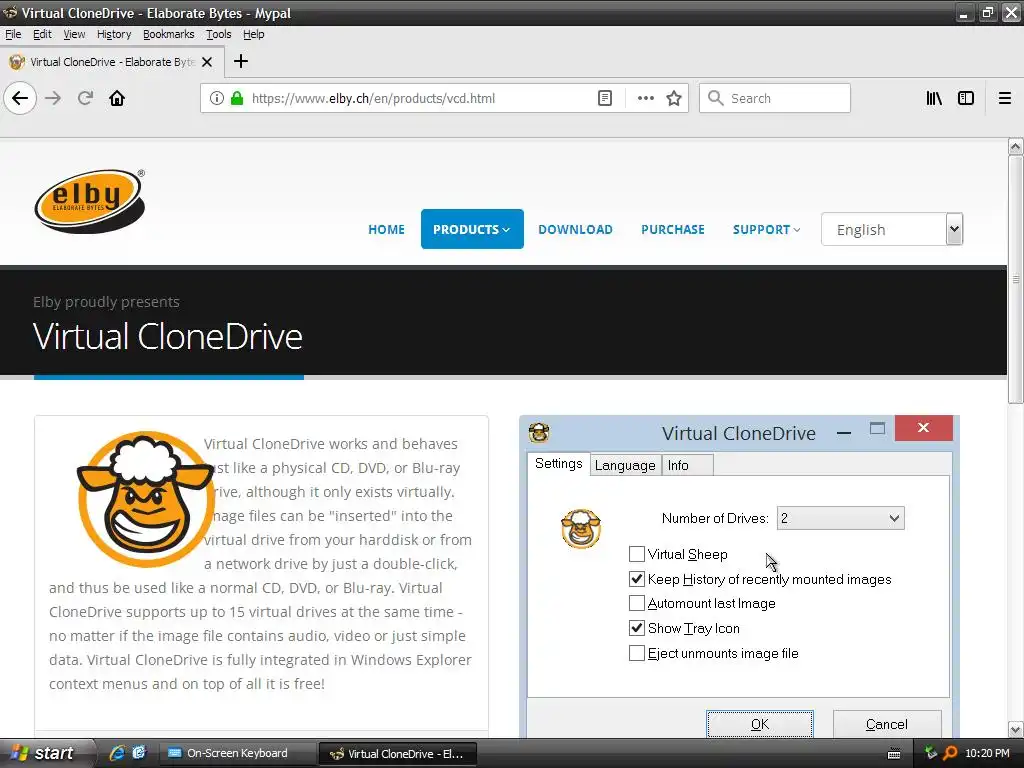Click the page scrollbar down arrow
Screen dimensions: 1024x768
click(x=1015, y=729)
